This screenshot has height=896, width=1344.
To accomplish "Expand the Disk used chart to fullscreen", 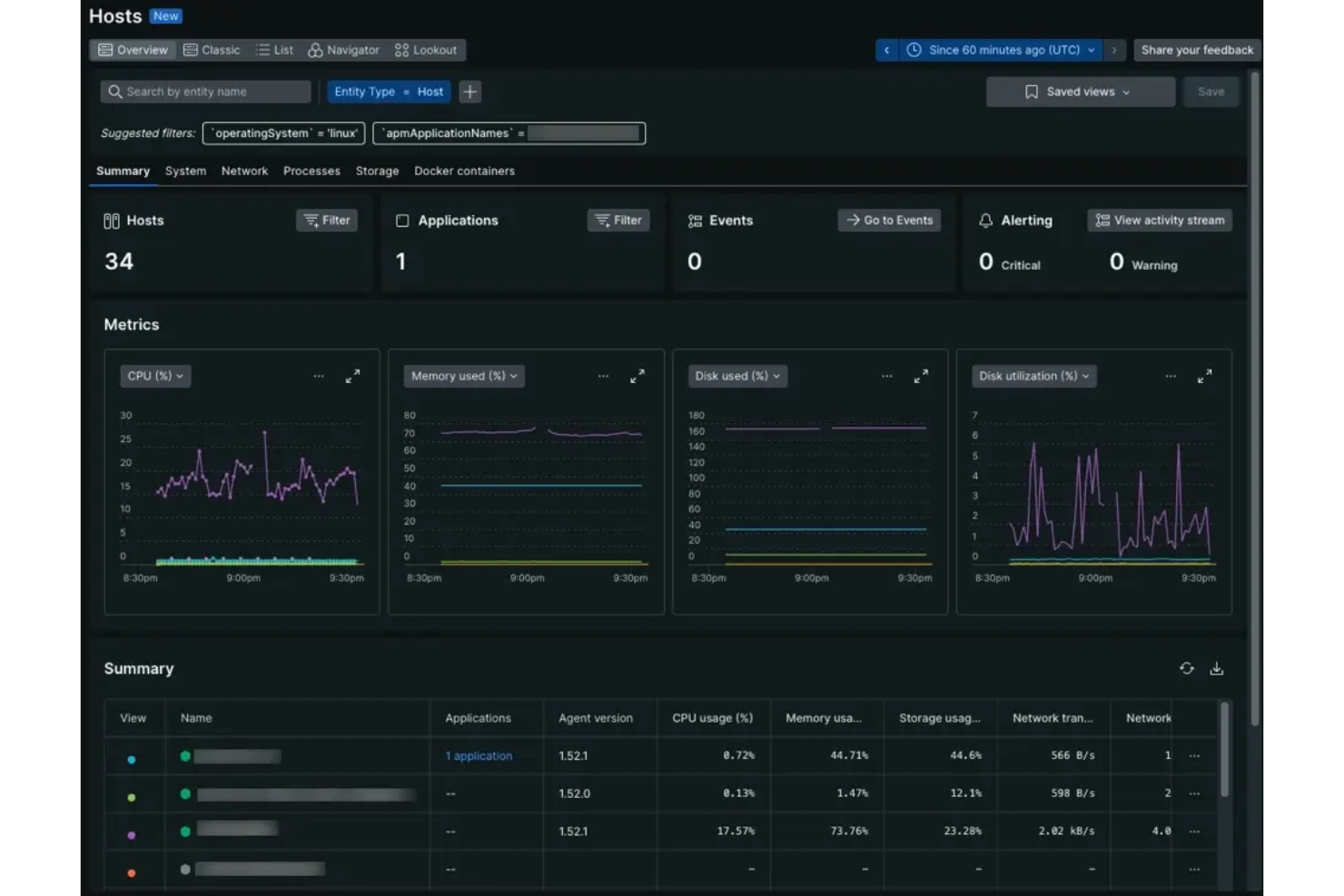I will click(921, 376).
